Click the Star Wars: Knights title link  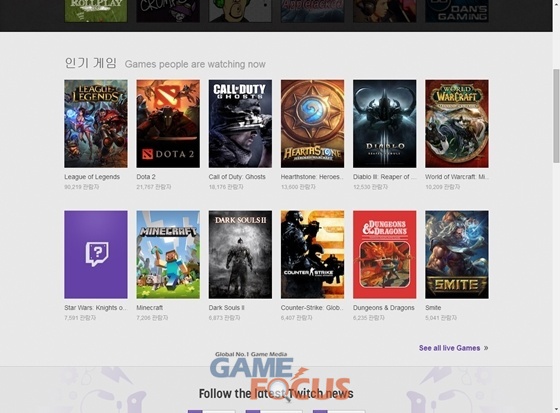click(96, 308)
